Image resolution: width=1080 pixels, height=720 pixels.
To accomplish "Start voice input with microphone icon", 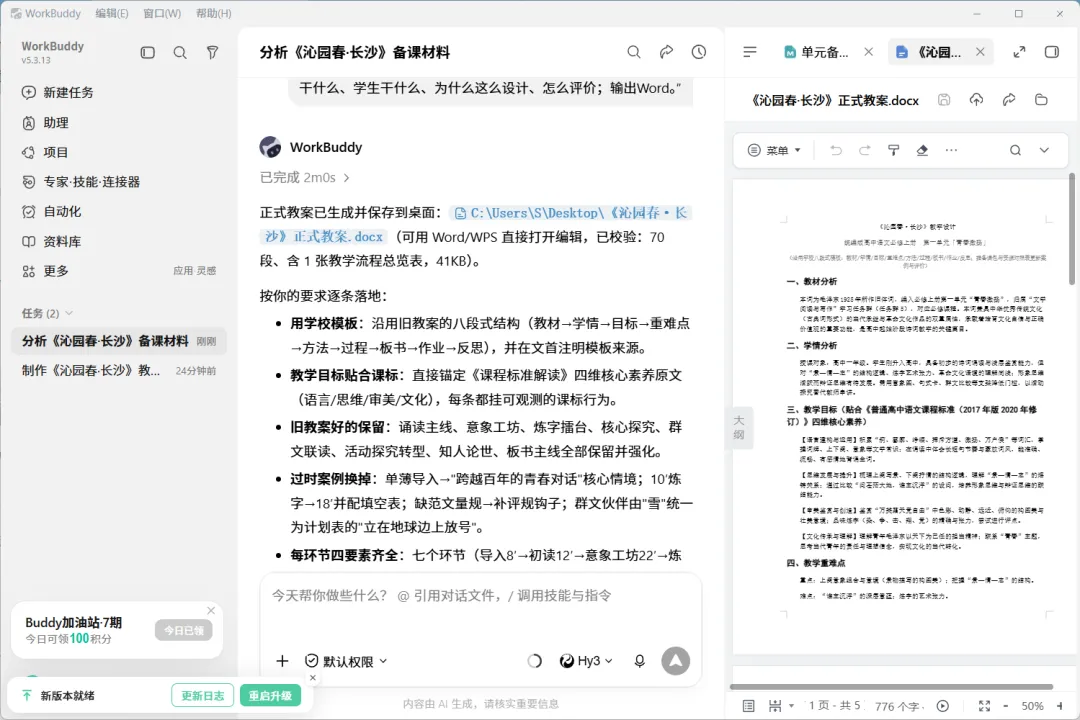I will coord(639,661).
